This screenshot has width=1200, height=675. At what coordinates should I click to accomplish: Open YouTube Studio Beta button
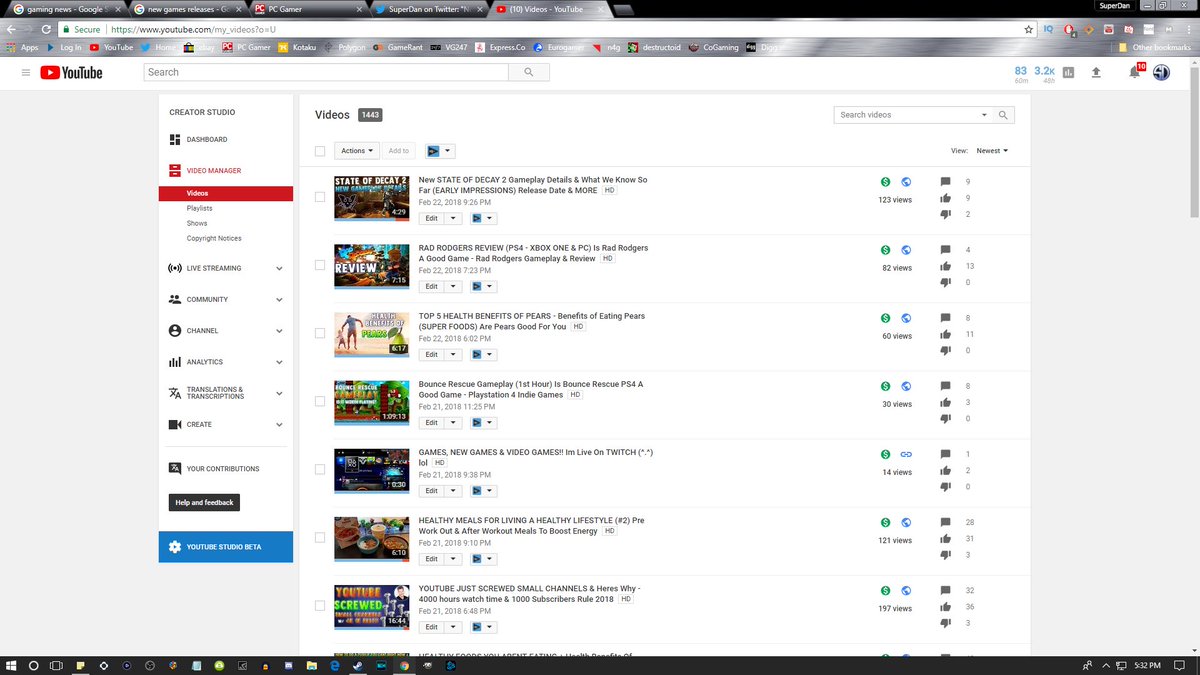[226, 547]
